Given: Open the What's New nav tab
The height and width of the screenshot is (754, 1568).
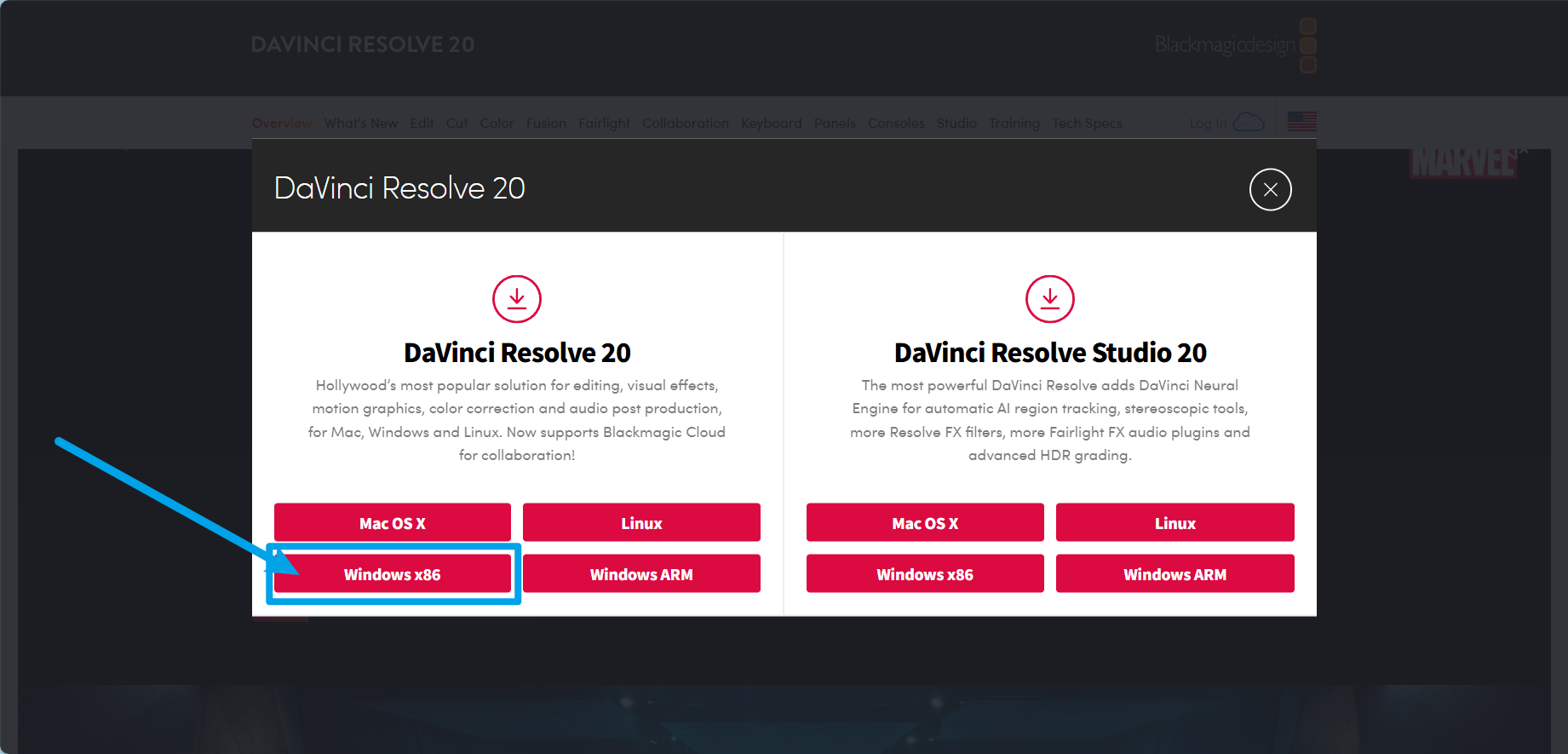Looking at the screenshot, I should [x=361, y=124].
